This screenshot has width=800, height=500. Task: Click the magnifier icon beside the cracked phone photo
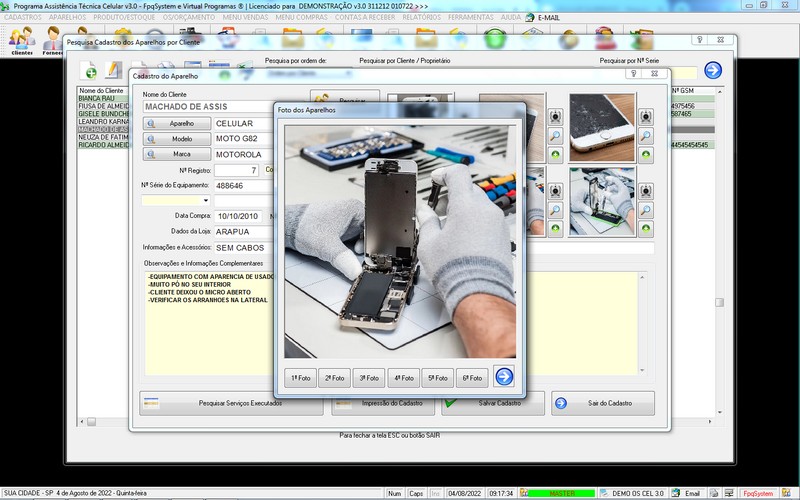point(646,136)
